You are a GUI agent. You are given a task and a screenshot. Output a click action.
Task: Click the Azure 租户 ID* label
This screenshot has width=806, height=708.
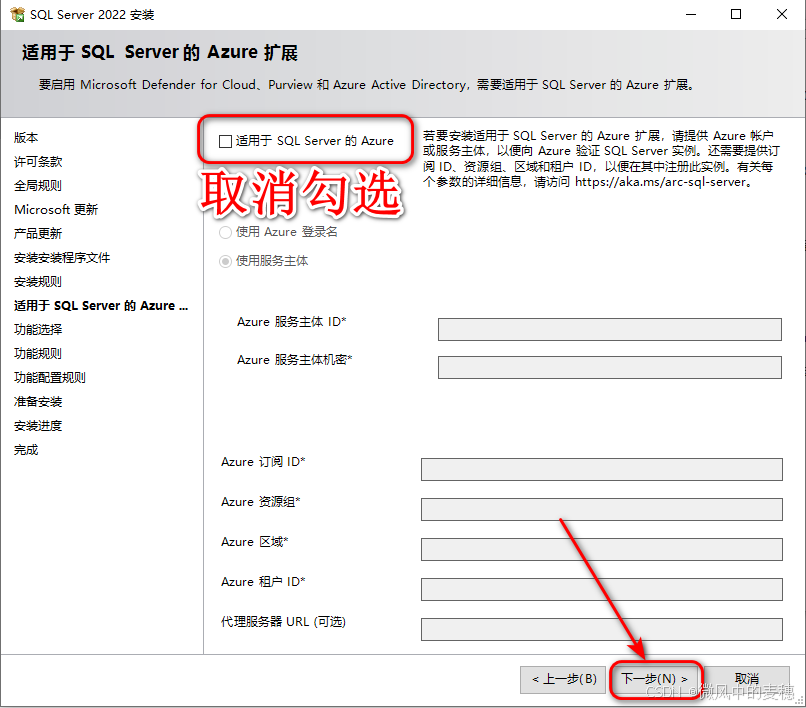[x=263, y=582]
